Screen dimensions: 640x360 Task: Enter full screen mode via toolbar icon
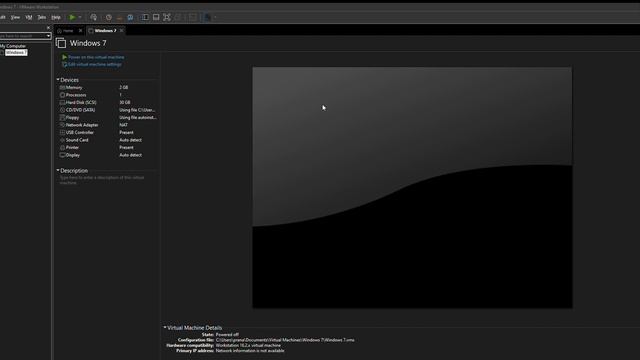pos(167,17)
